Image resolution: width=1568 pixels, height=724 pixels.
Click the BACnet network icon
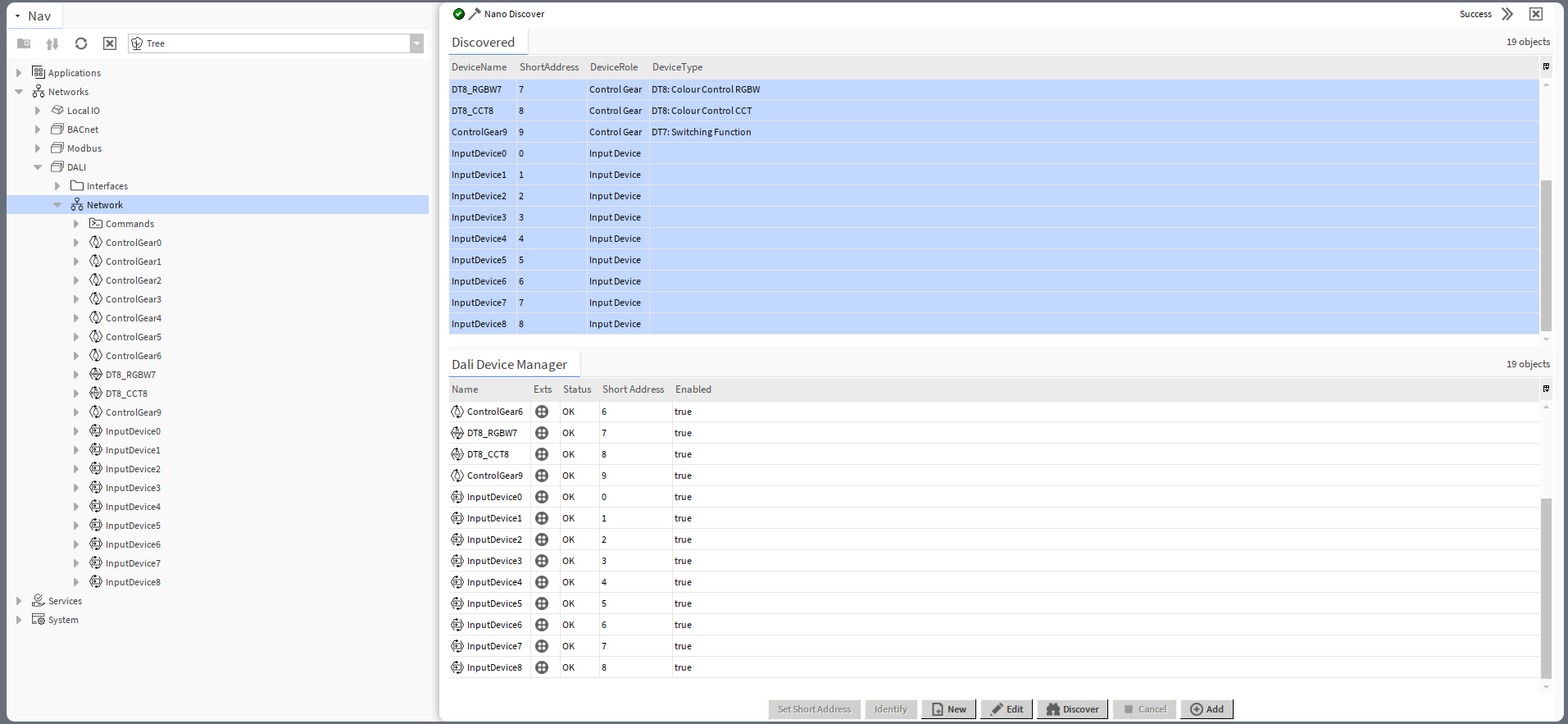tap(57, 129)
